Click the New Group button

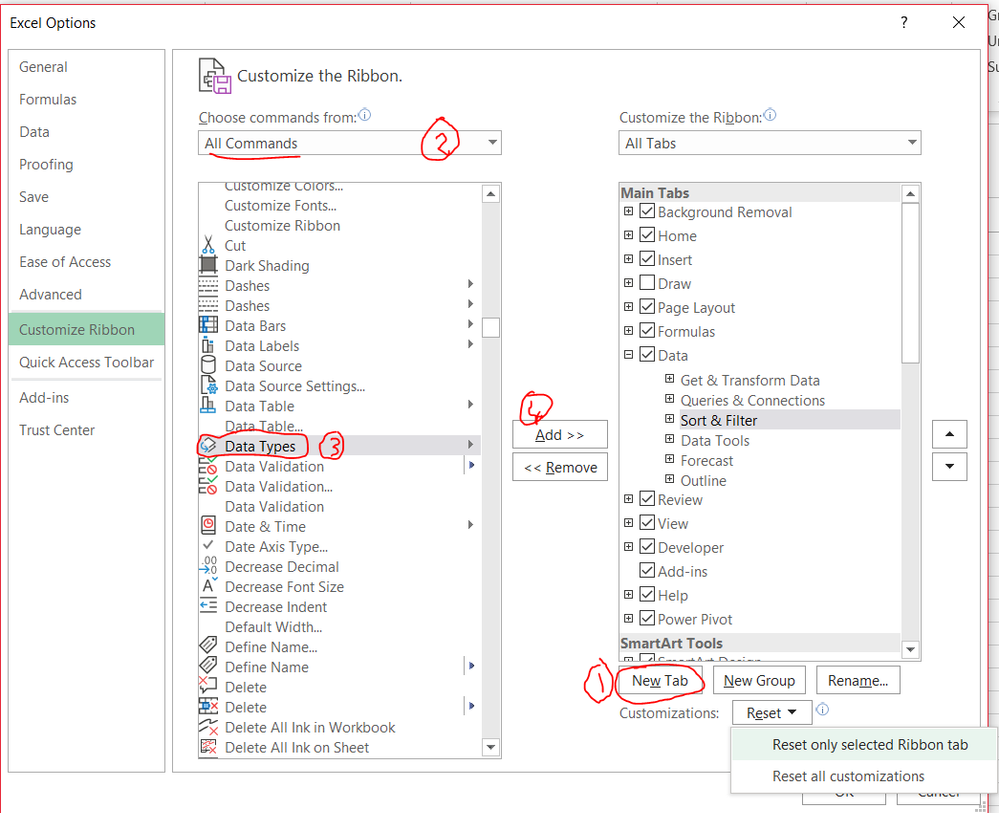coord(759,680)
